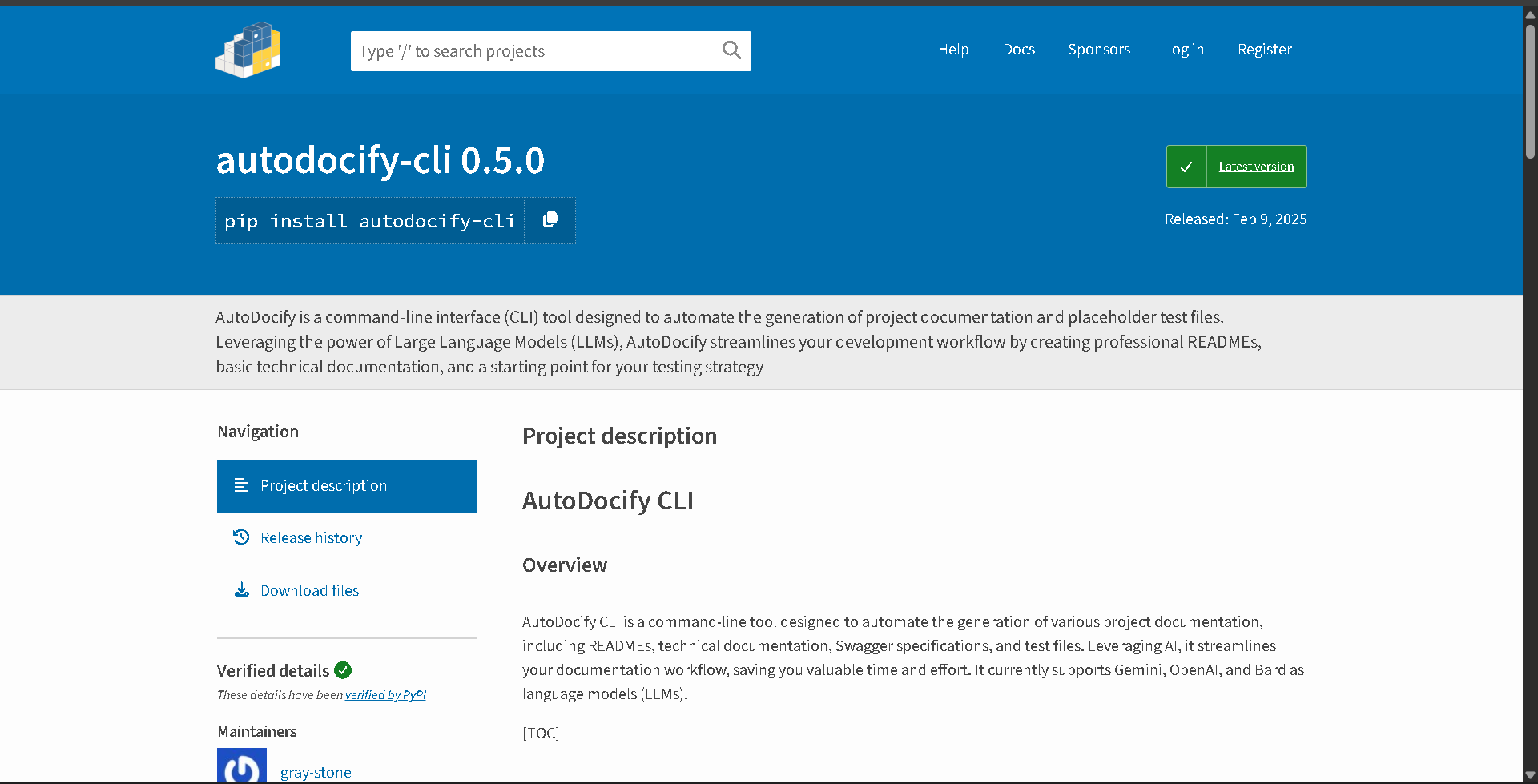Click the Navigation sidebar heading
The height and width of the screenshot is (784, 1538).
coord(258,432)
